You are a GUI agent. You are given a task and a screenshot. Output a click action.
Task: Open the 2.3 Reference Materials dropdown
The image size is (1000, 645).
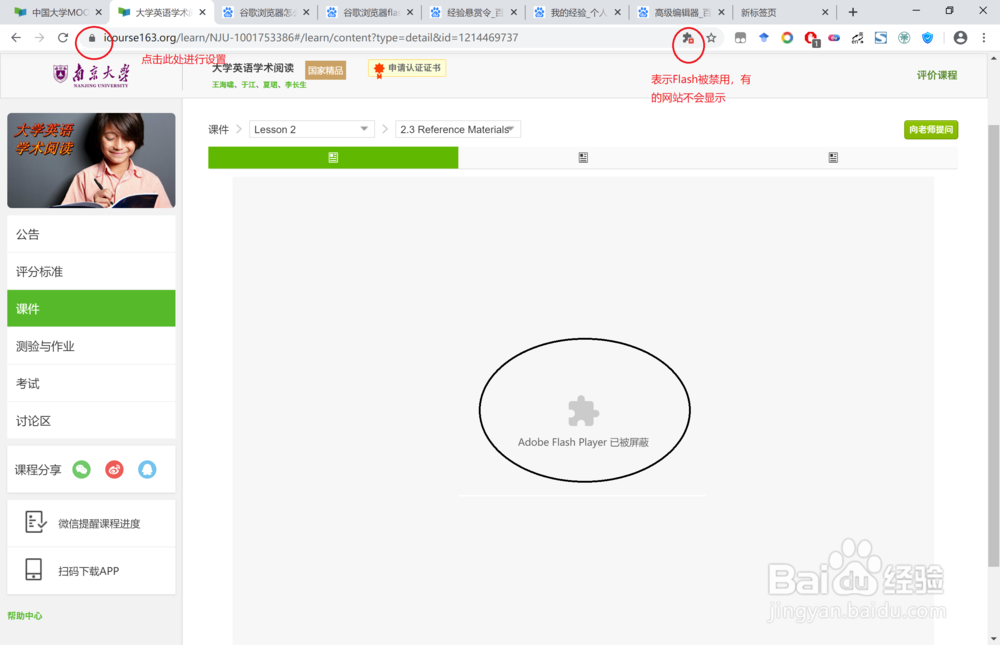click(458, 130)
